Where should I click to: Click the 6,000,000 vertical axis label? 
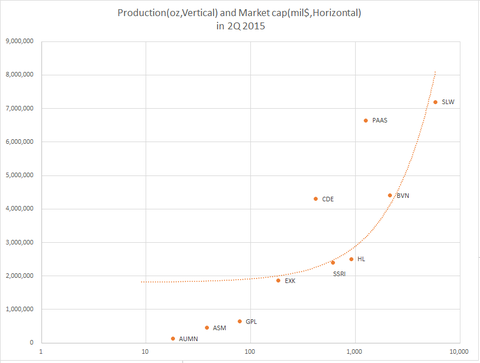click(20, 142)
